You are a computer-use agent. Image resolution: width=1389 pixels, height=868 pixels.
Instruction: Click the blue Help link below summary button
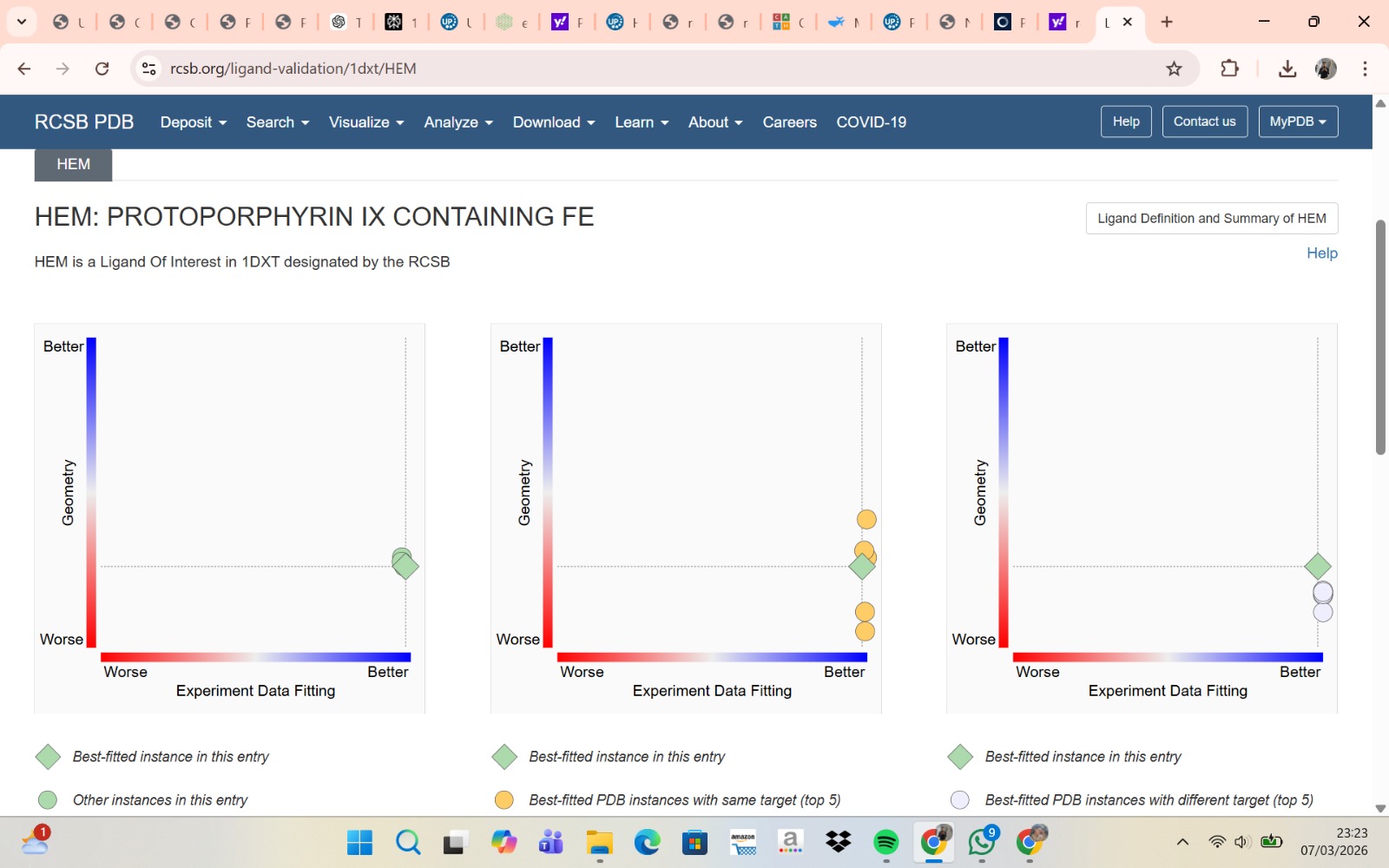pyautogui.click(x=1321, y=253)
